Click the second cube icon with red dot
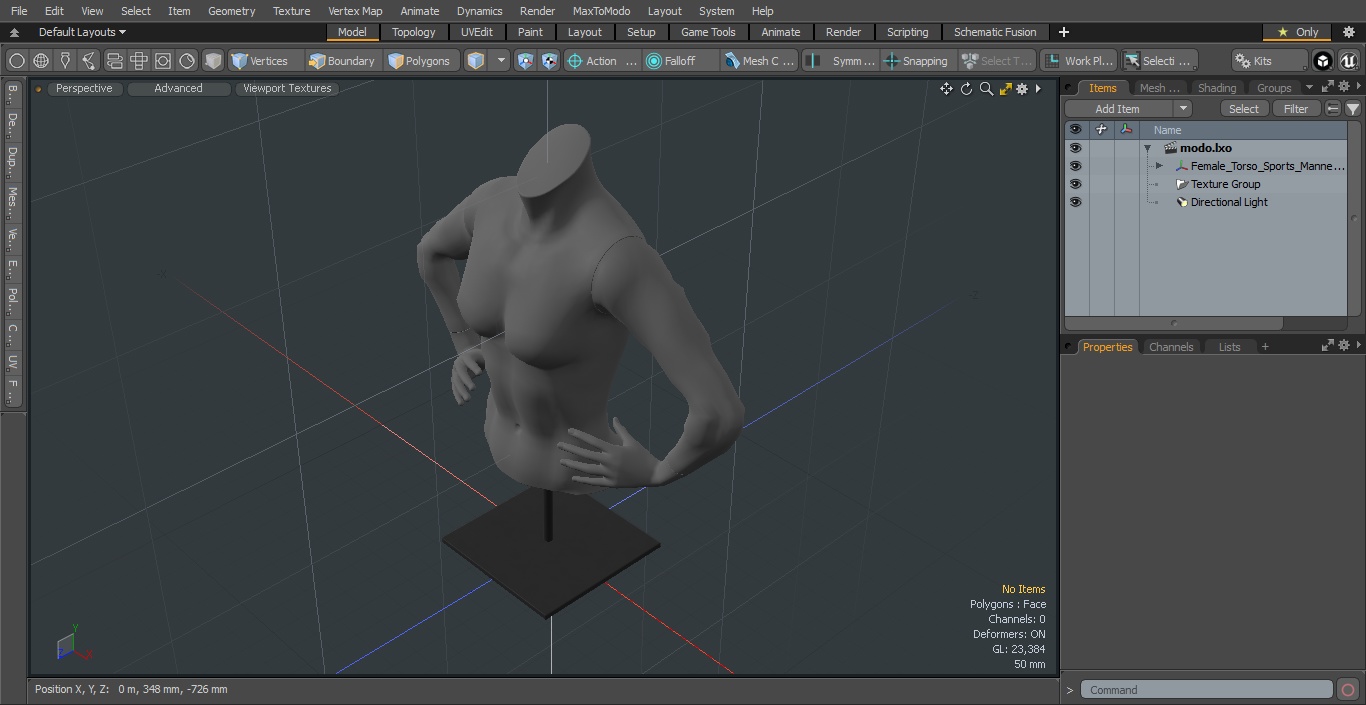 tap(549, 61)
